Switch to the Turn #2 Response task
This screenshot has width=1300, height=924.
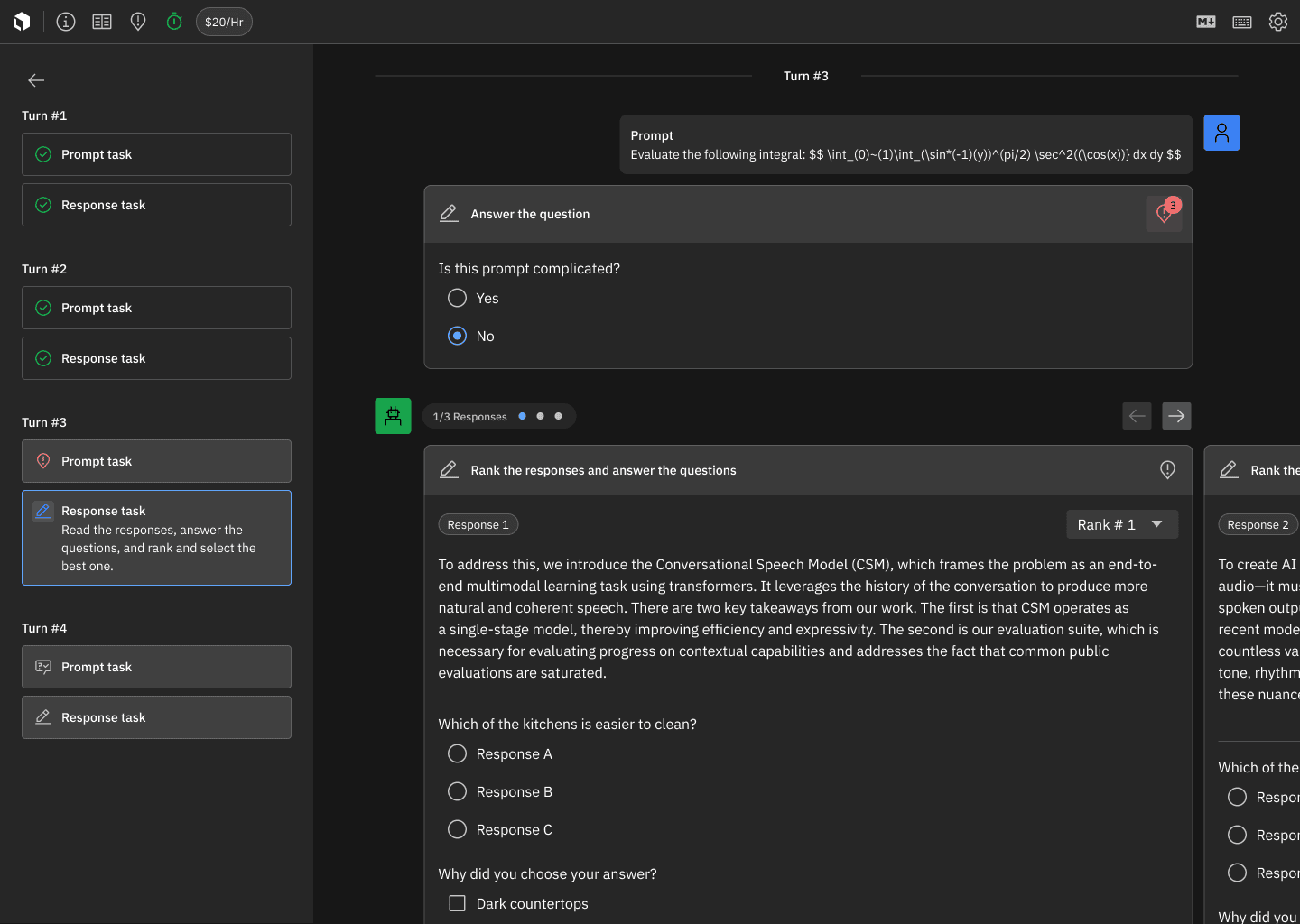pos(156,358)
